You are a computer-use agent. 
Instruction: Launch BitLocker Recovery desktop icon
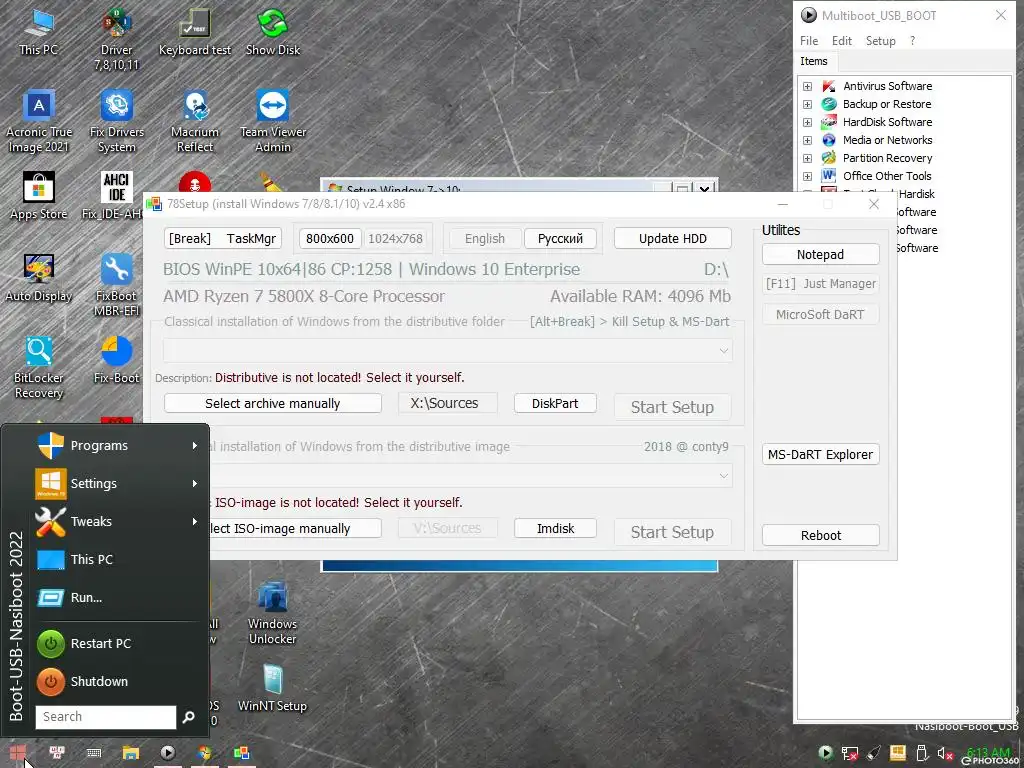(x=39, y=368)
